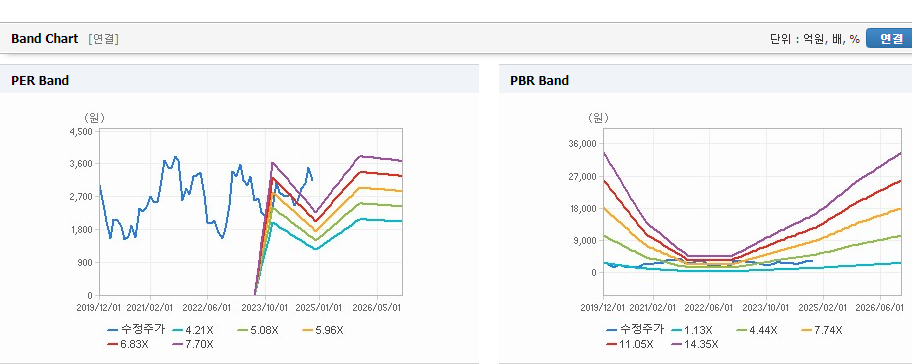This screenshot has height=364, width=912.
Task: Click the 2022/06/01 x-axis label in PBR chart
Action: point(710,307)
